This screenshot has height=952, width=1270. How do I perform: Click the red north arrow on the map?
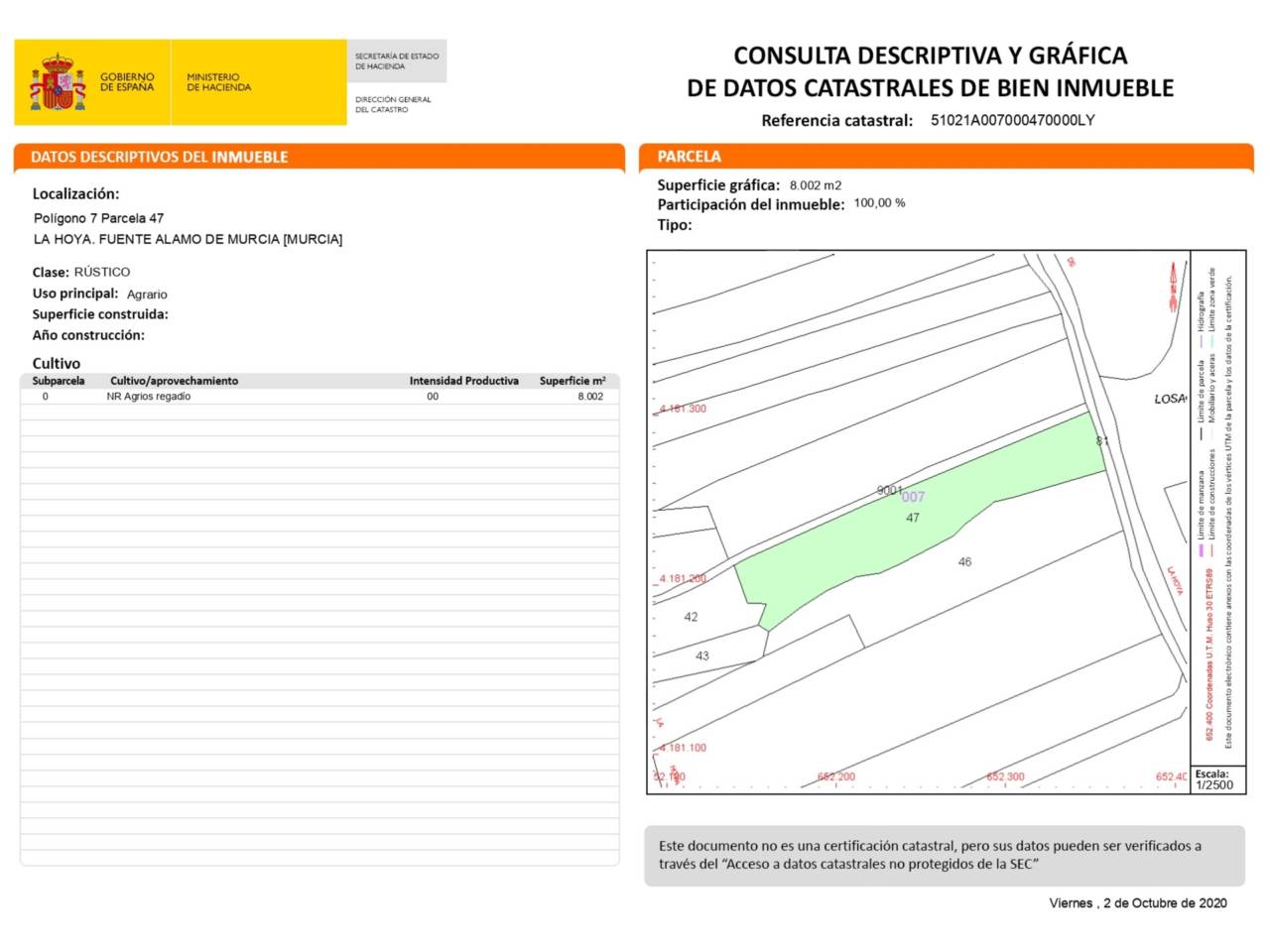pos(1173,287)
